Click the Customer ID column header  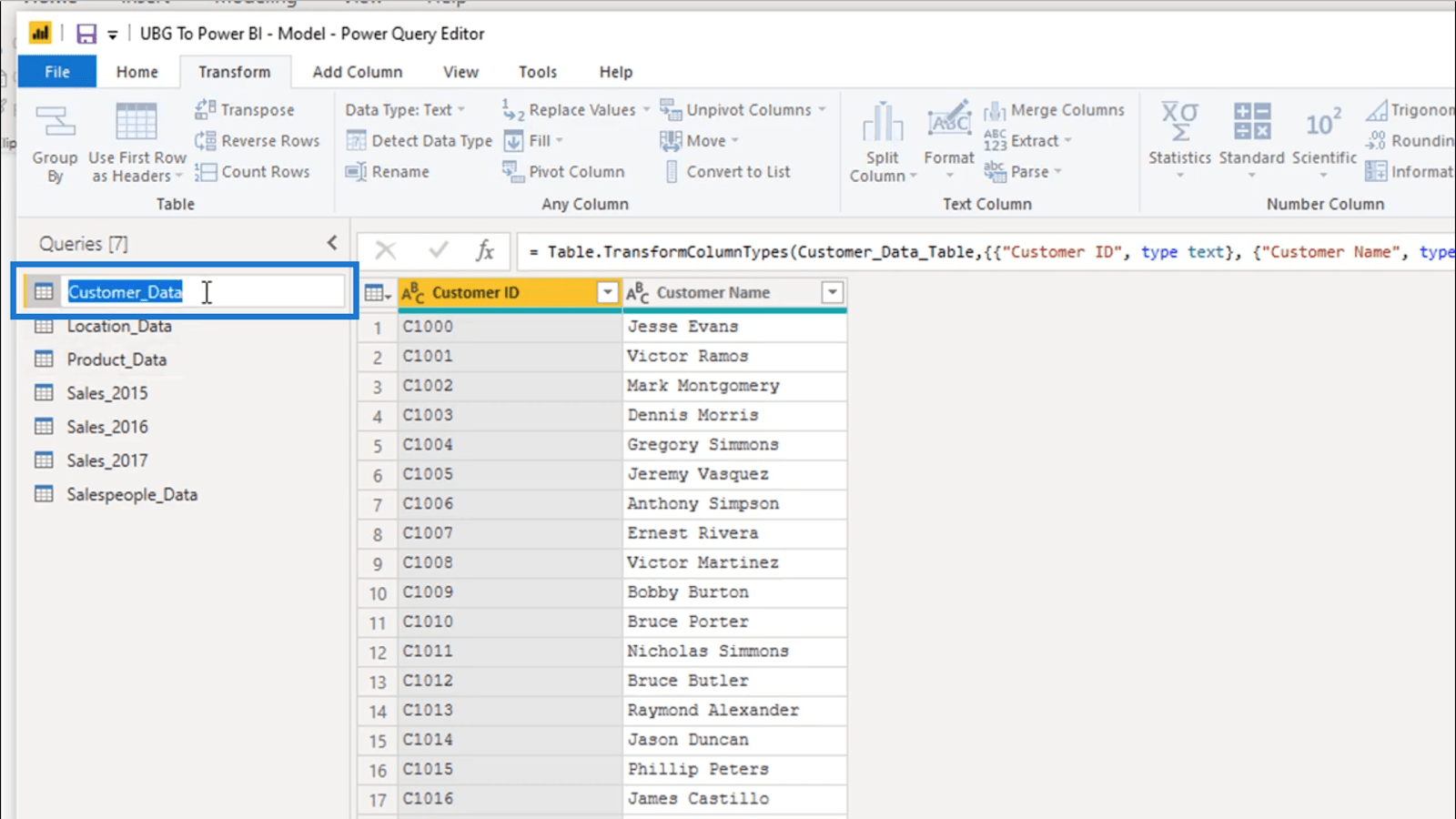coord(510,293)
